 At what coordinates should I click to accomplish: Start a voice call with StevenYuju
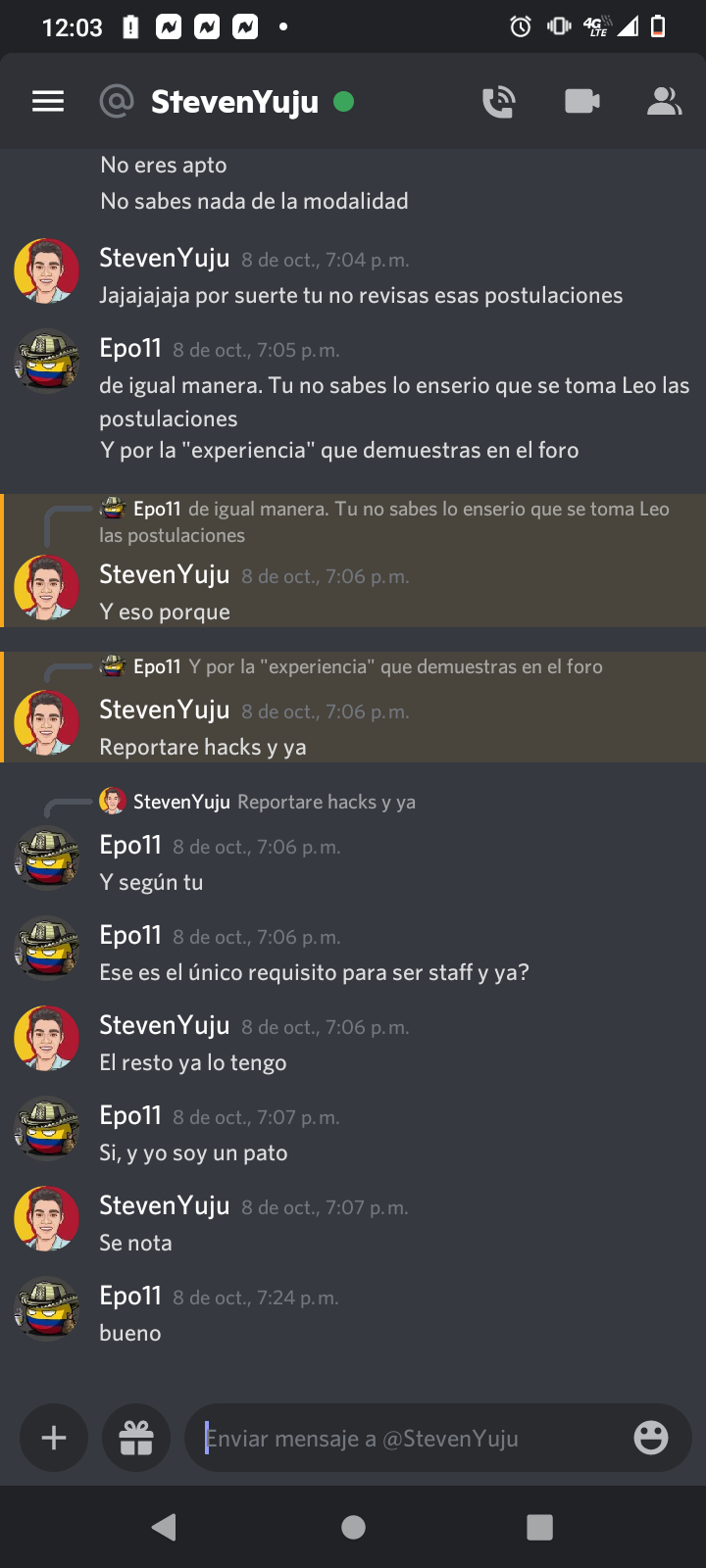click(499, 102)
